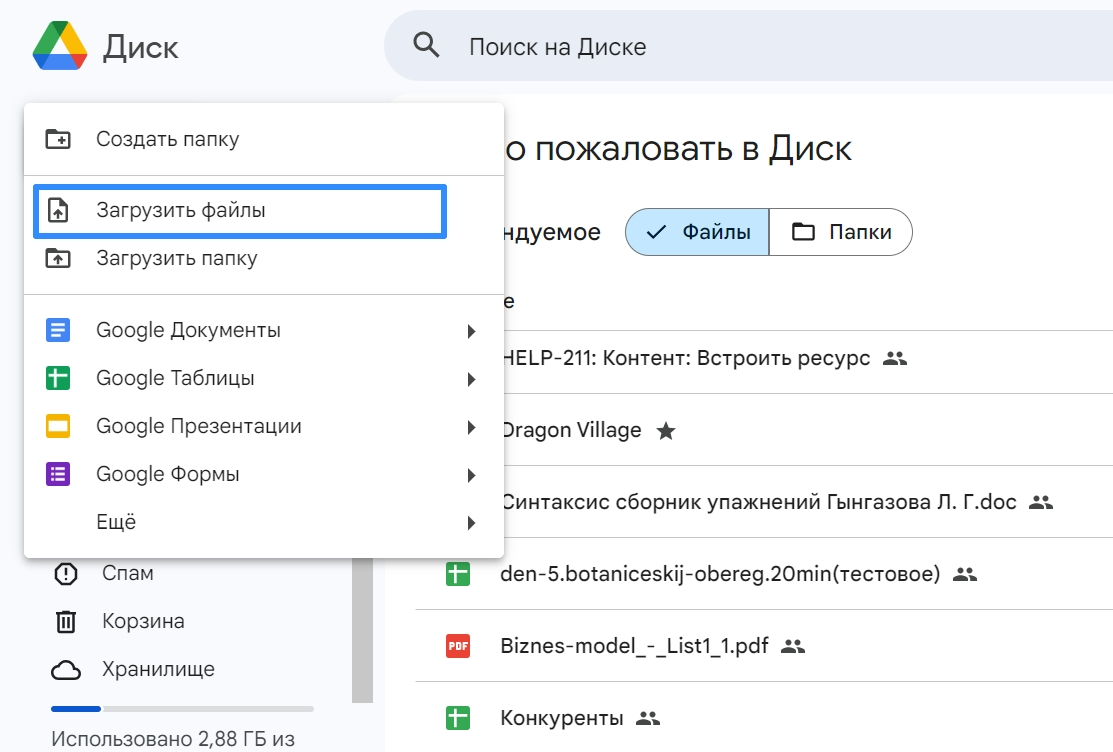Click green Sheets icon beside Конкуренты
Viewport: 1113px width, 752px height.
(x=458, y=717)
